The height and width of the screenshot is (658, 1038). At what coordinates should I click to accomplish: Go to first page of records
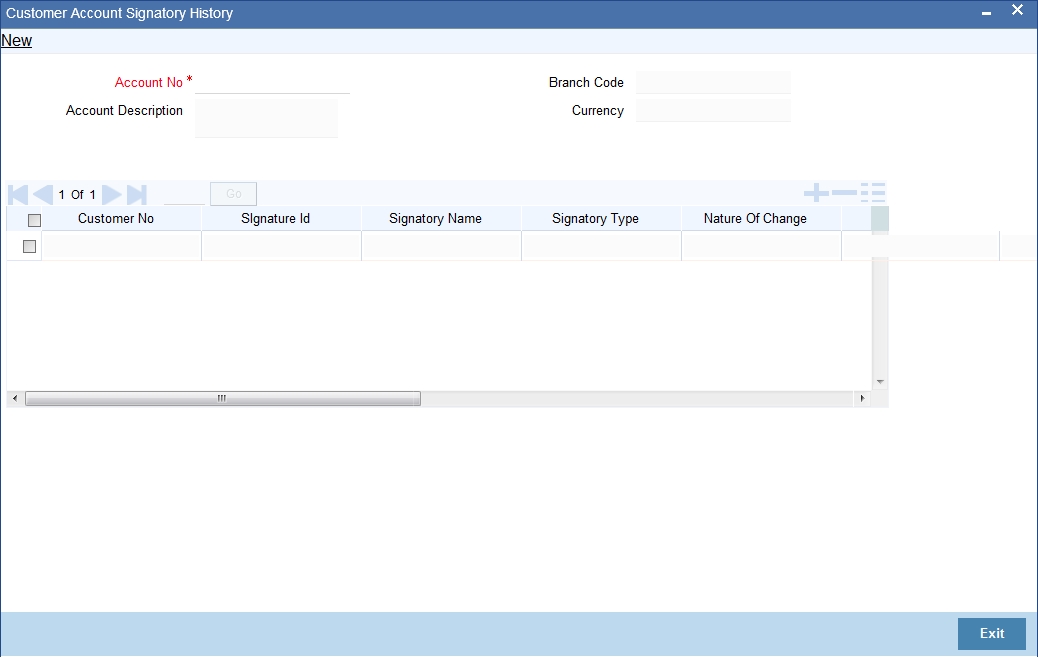pos(18,195)
